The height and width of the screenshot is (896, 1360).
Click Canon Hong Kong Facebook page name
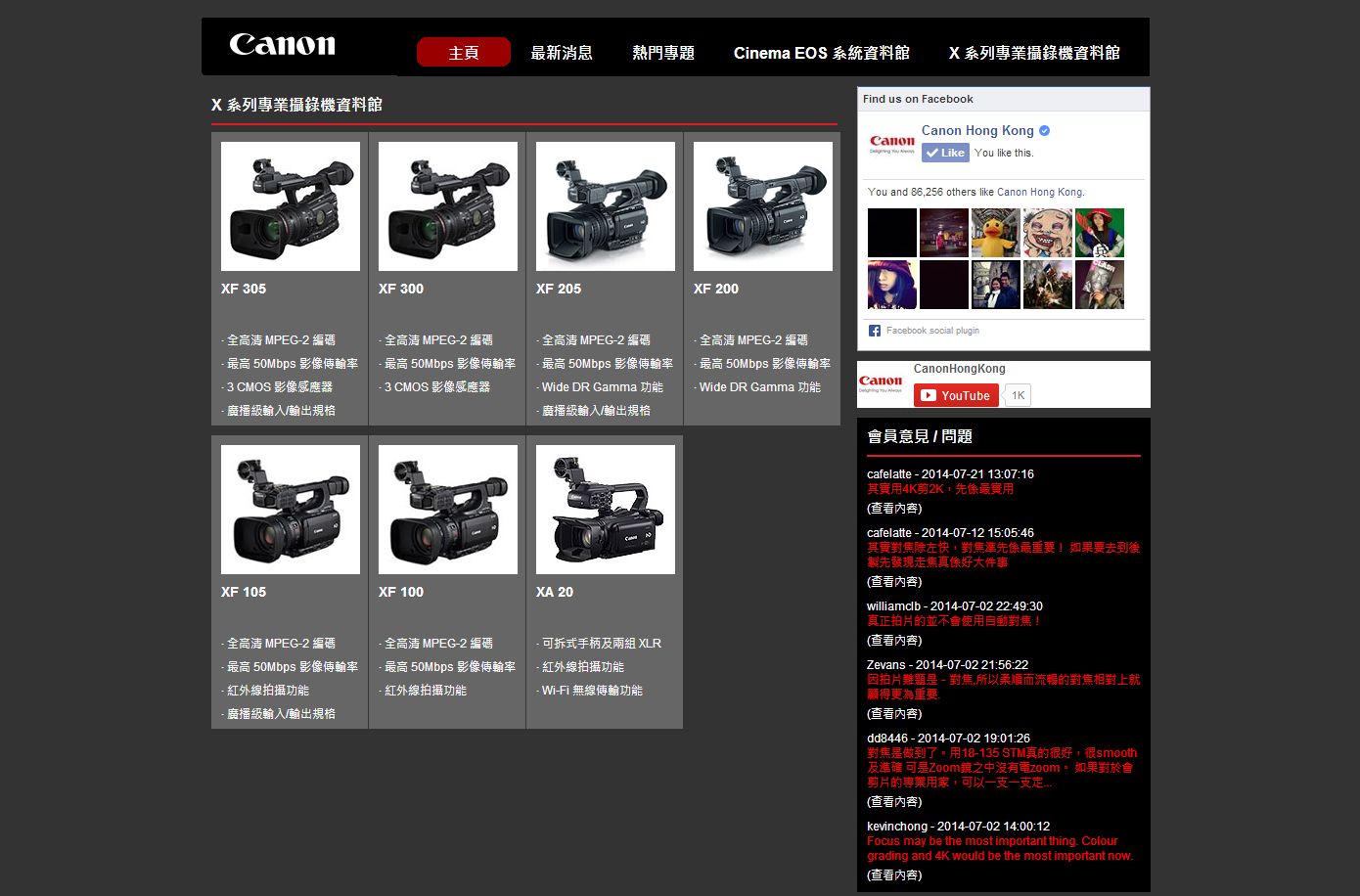(x=977, y=130)
